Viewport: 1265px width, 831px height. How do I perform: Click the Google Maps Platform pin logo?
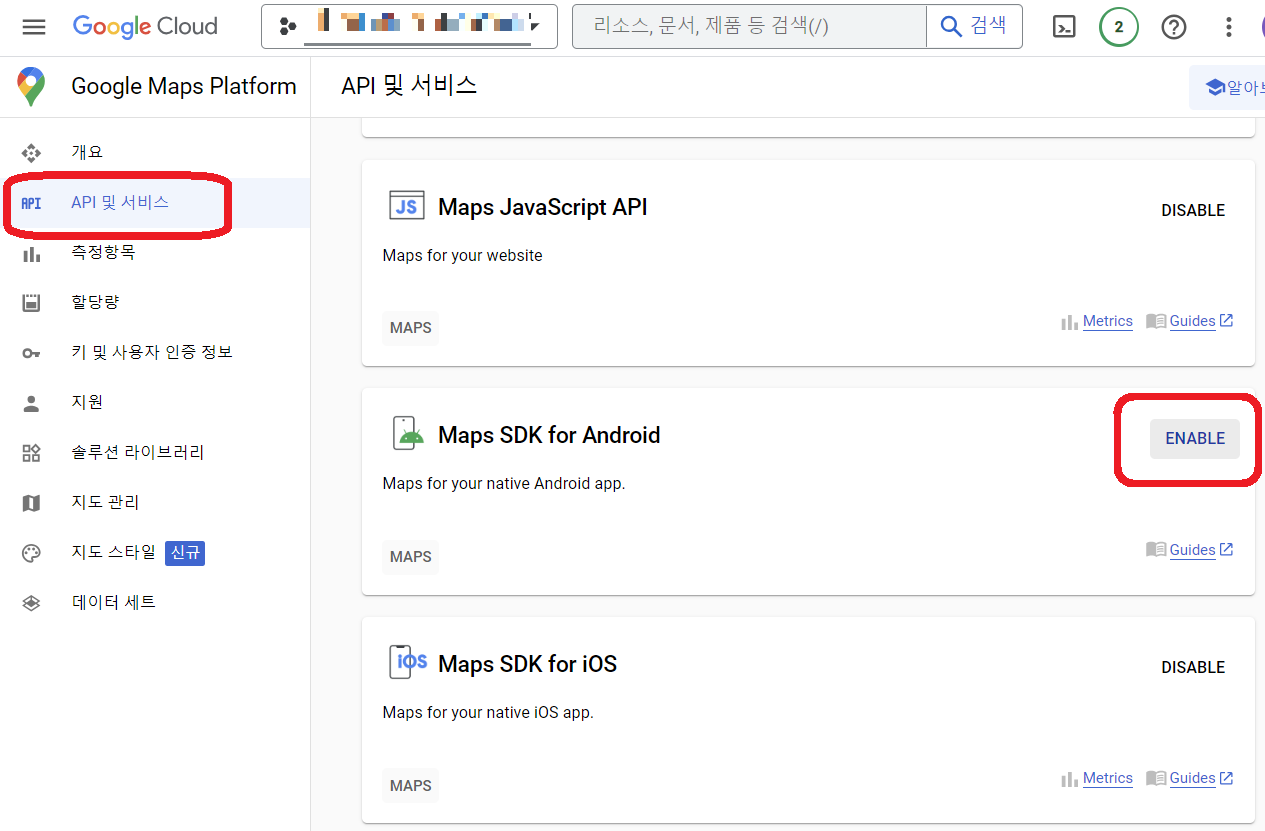click(31, 87)
